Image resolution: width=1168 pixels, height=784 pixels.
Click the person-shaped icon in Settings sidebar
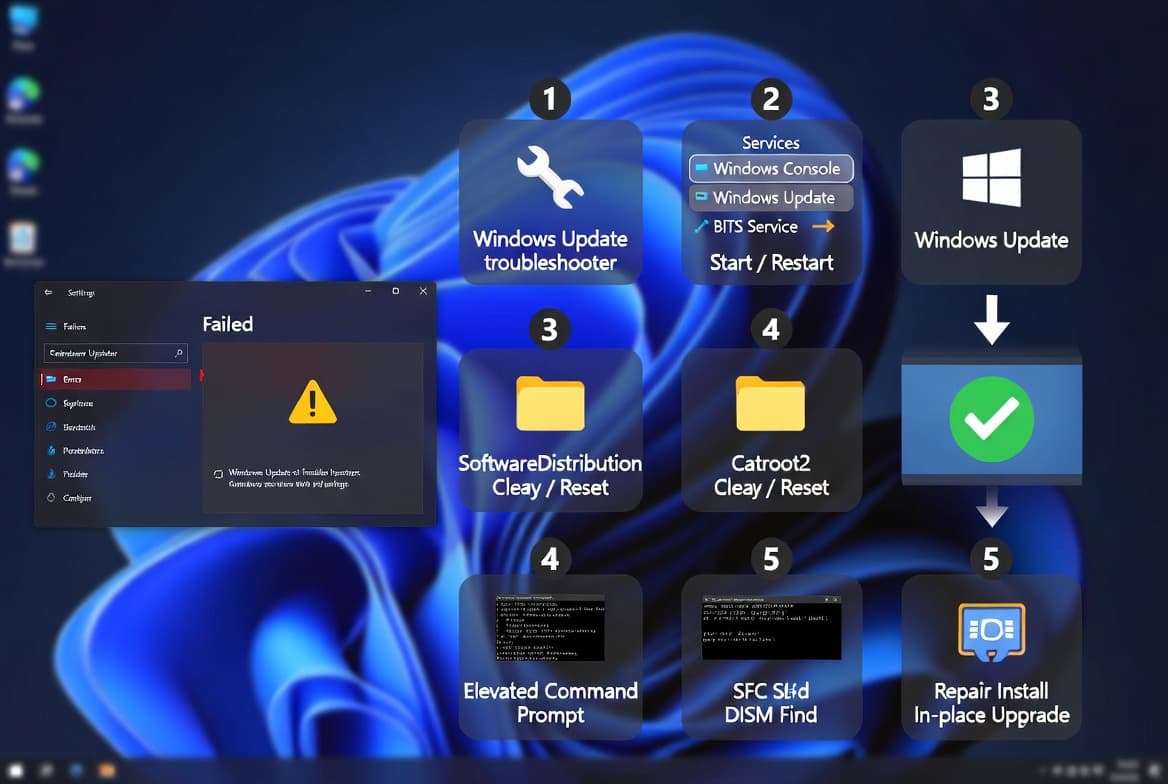(51, 474)
